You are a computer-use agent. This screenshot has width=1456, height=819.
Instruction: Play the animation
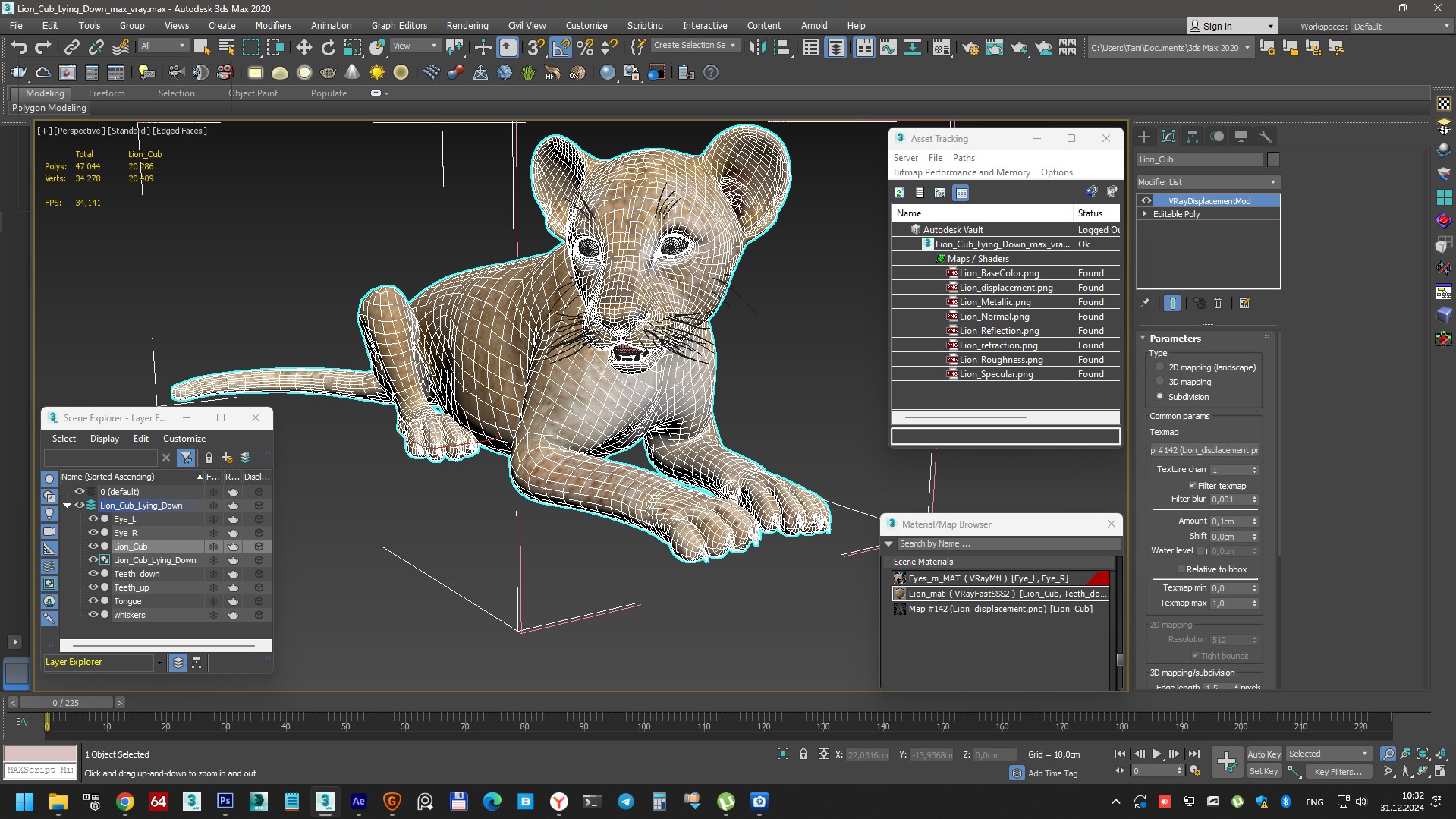click(1156, 754)
